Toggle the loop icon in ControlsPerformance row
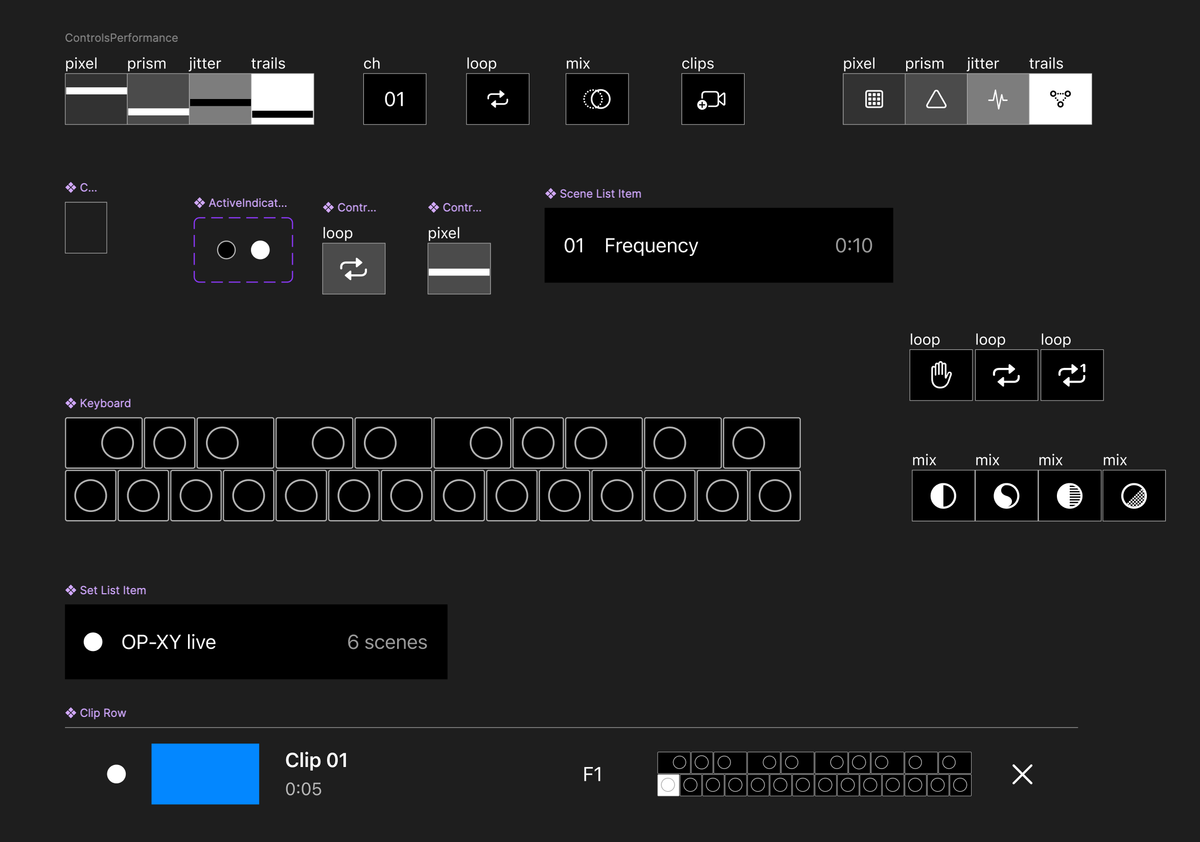 click(x=497, y=99)
